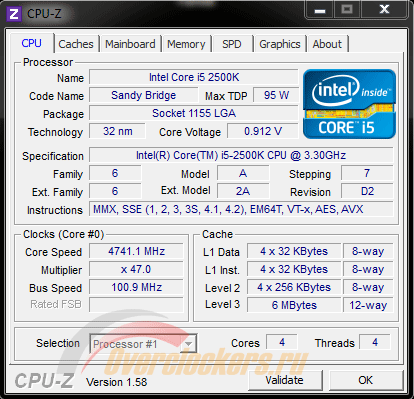Click the Specification field text
The height and width of the screenshot is (399, 414).
click(241, 155)
